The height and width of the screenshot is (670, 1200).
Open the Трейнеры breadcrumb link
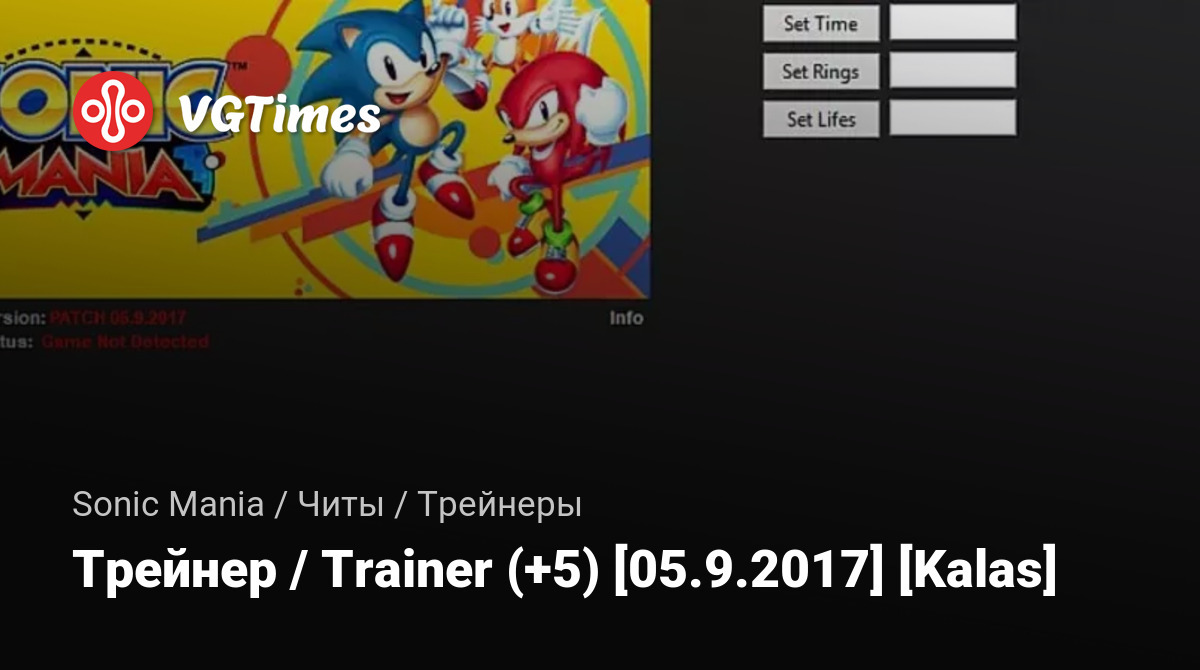click(499, 505)
